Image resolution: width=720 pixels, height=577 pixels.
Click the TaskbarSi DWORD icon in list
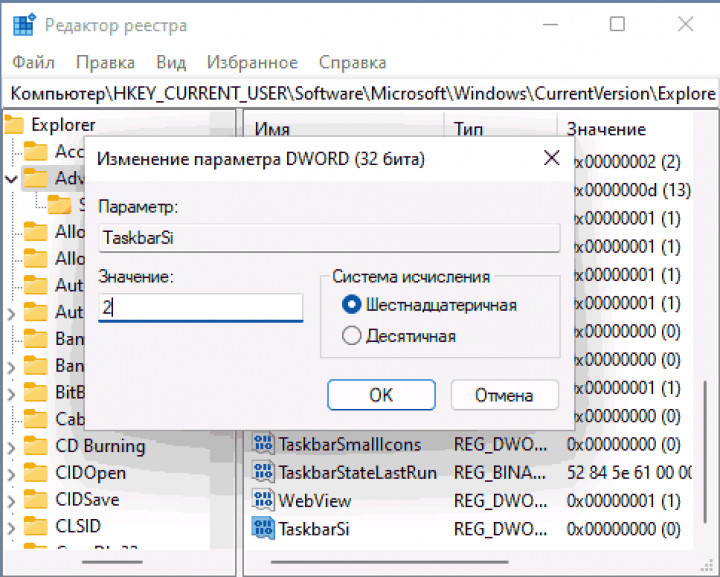coord(263,528)
